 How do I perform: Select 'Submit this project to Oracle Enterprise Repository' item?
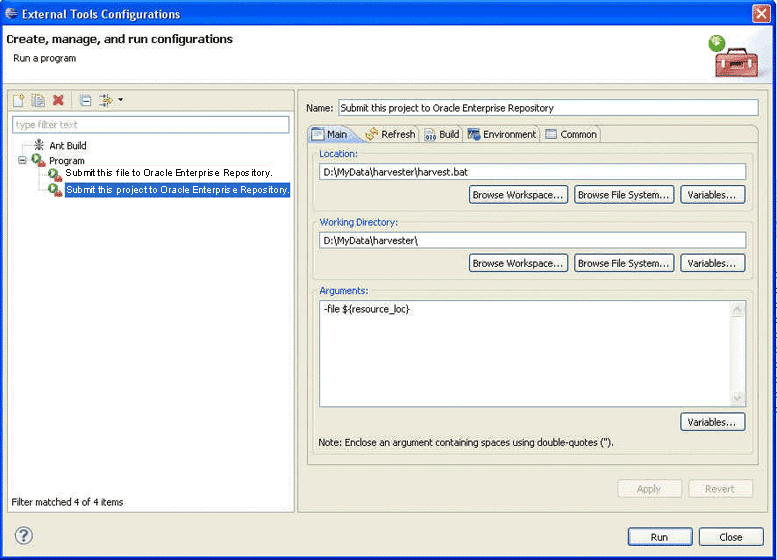click(x=177, y=190)
